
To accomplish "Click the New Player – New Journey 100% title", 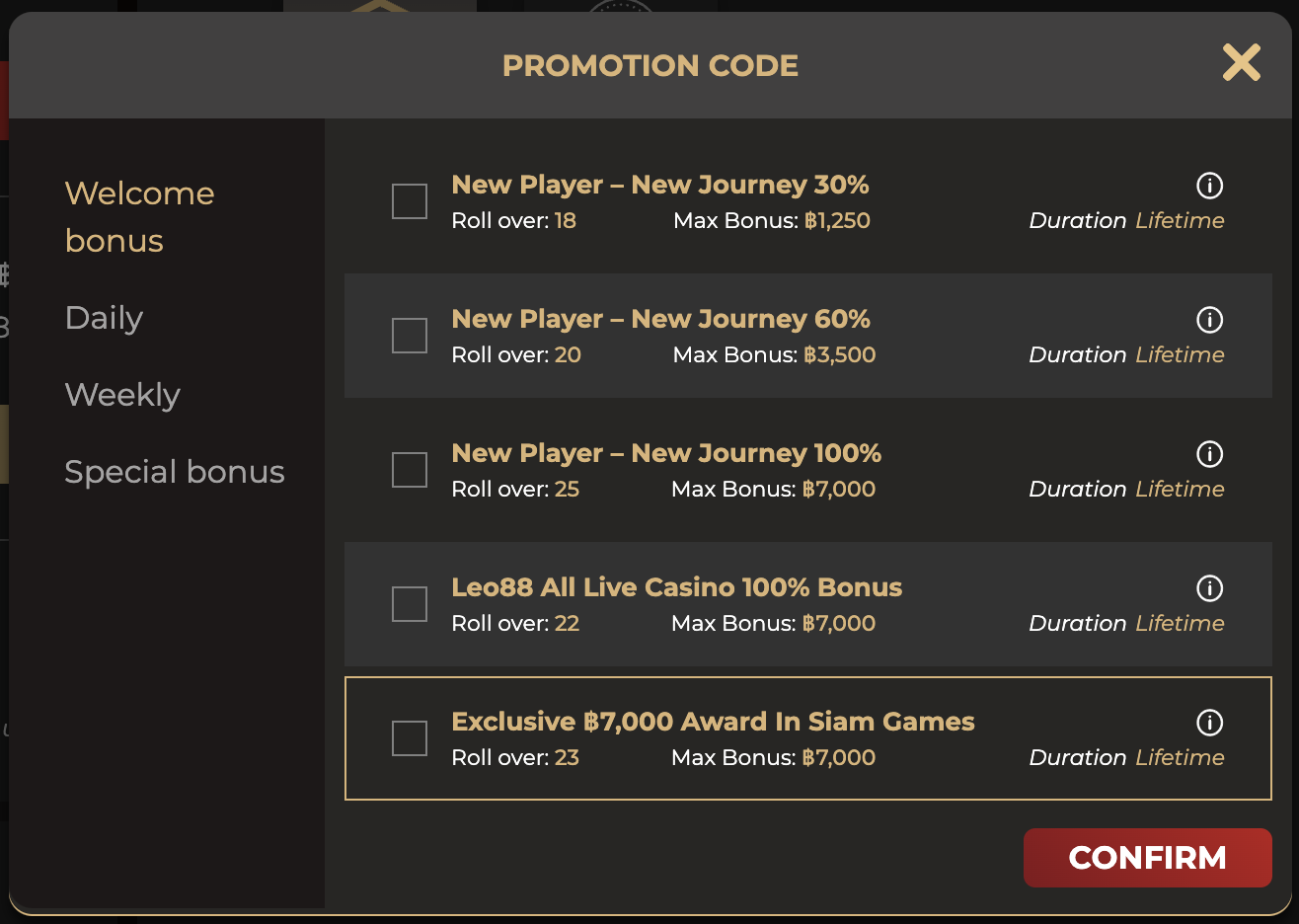I will point(666,453).
